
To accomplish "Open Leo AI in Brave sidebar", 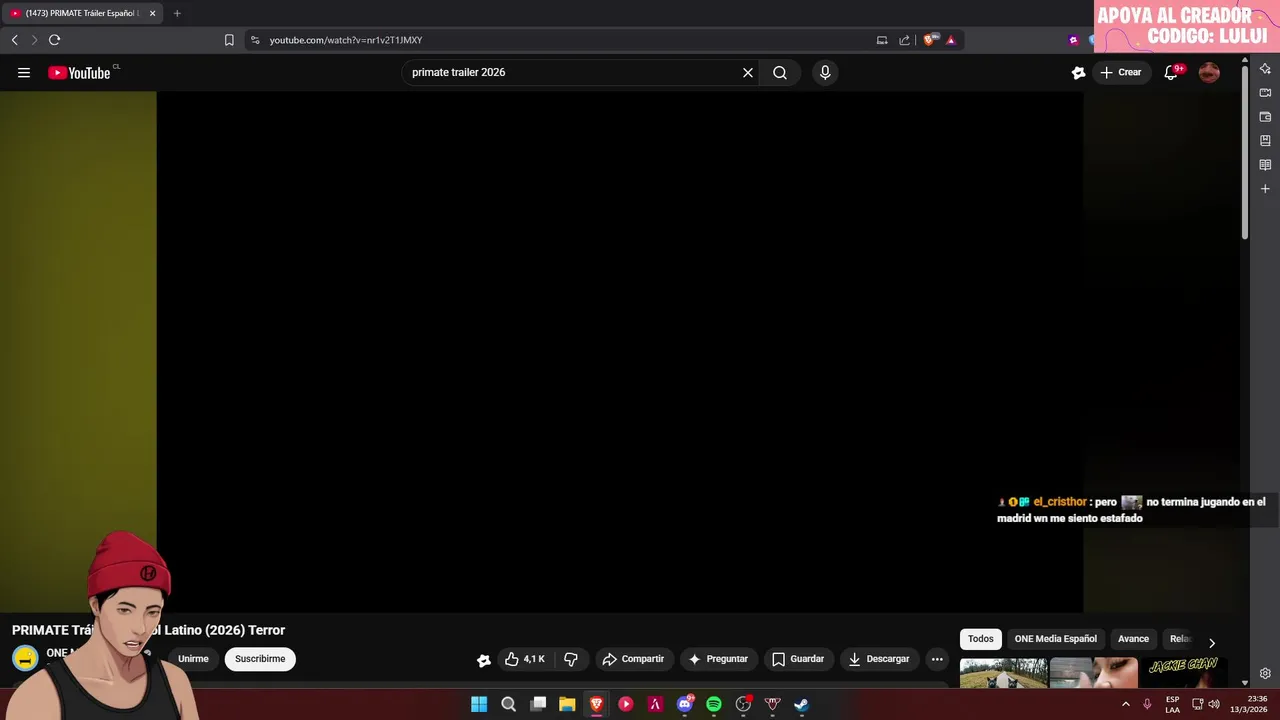I will tap(1265, 69).
